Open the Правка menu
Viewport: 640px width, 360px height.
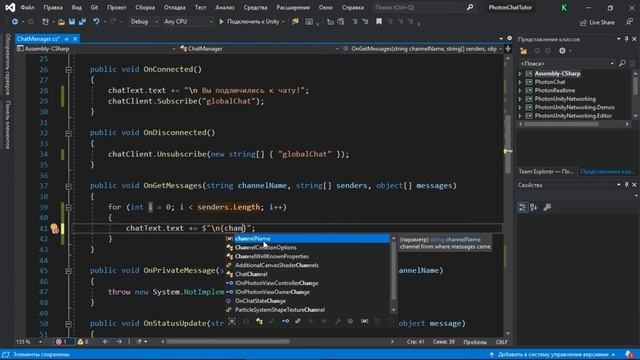tap(53, 7)
